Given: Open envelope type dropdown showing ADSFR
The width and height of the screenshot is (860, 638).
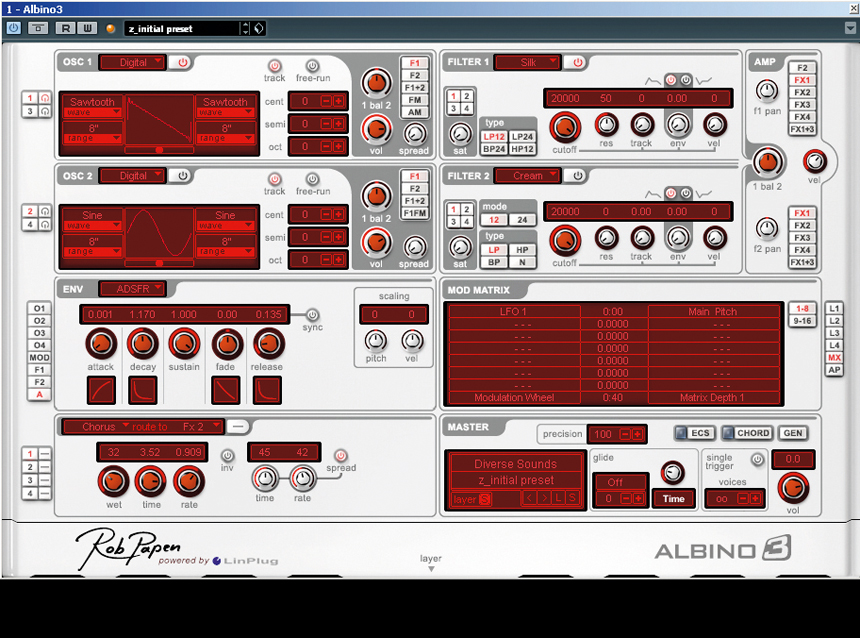Looking at the screenshot, I should (x=132, y=289).
